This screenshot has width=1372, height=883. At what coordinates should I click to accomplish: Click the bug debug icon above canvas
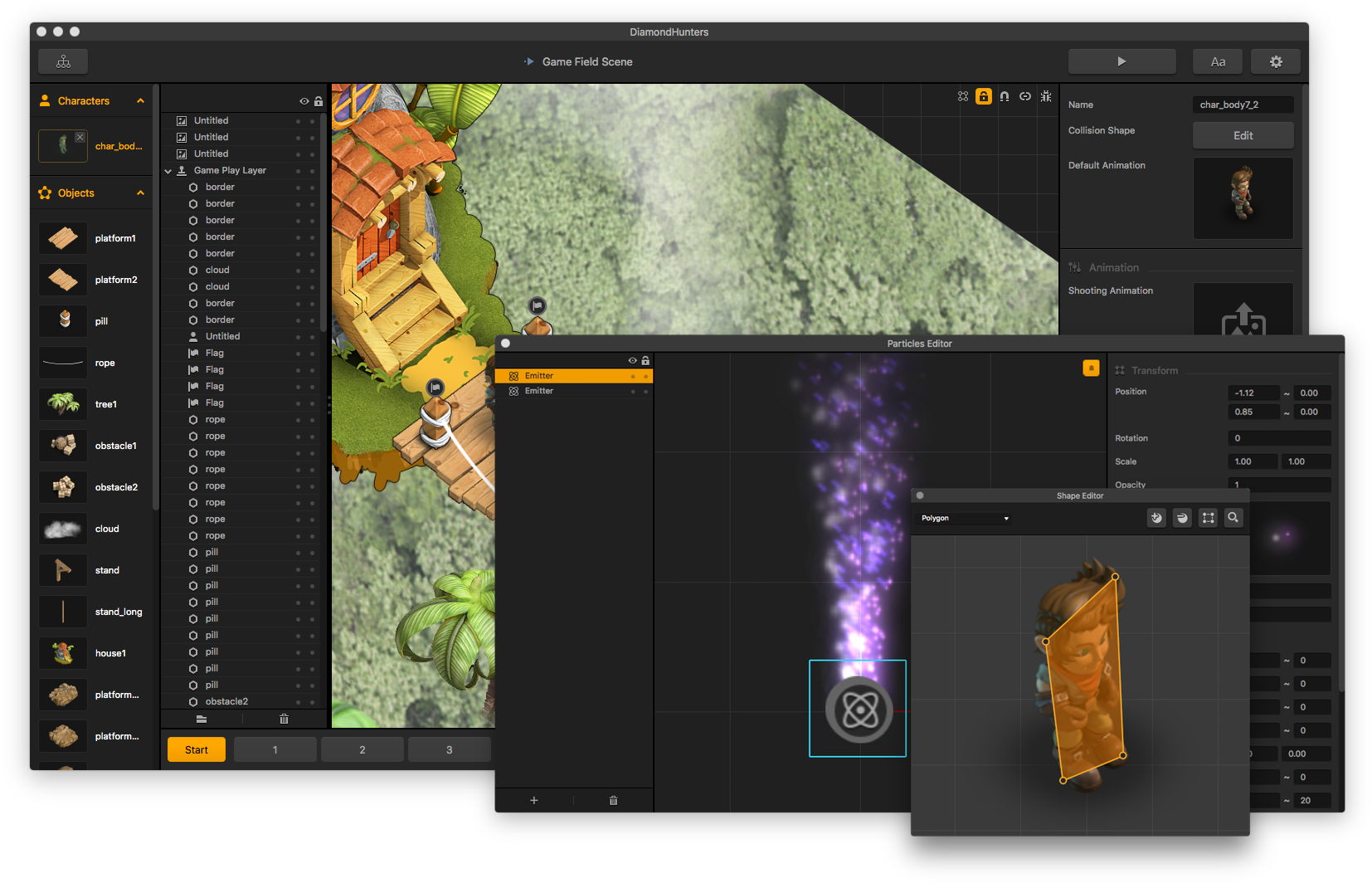coord(1046,96)
